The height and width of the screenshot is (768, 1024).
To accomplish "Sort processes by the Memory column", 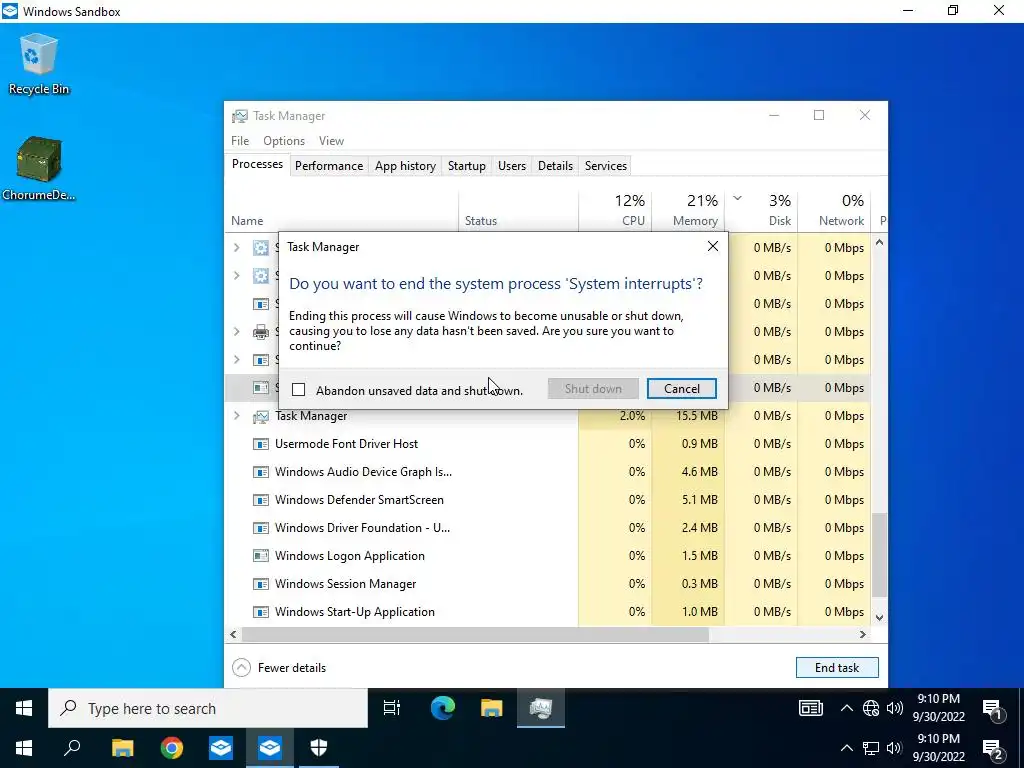I will 688,209.
